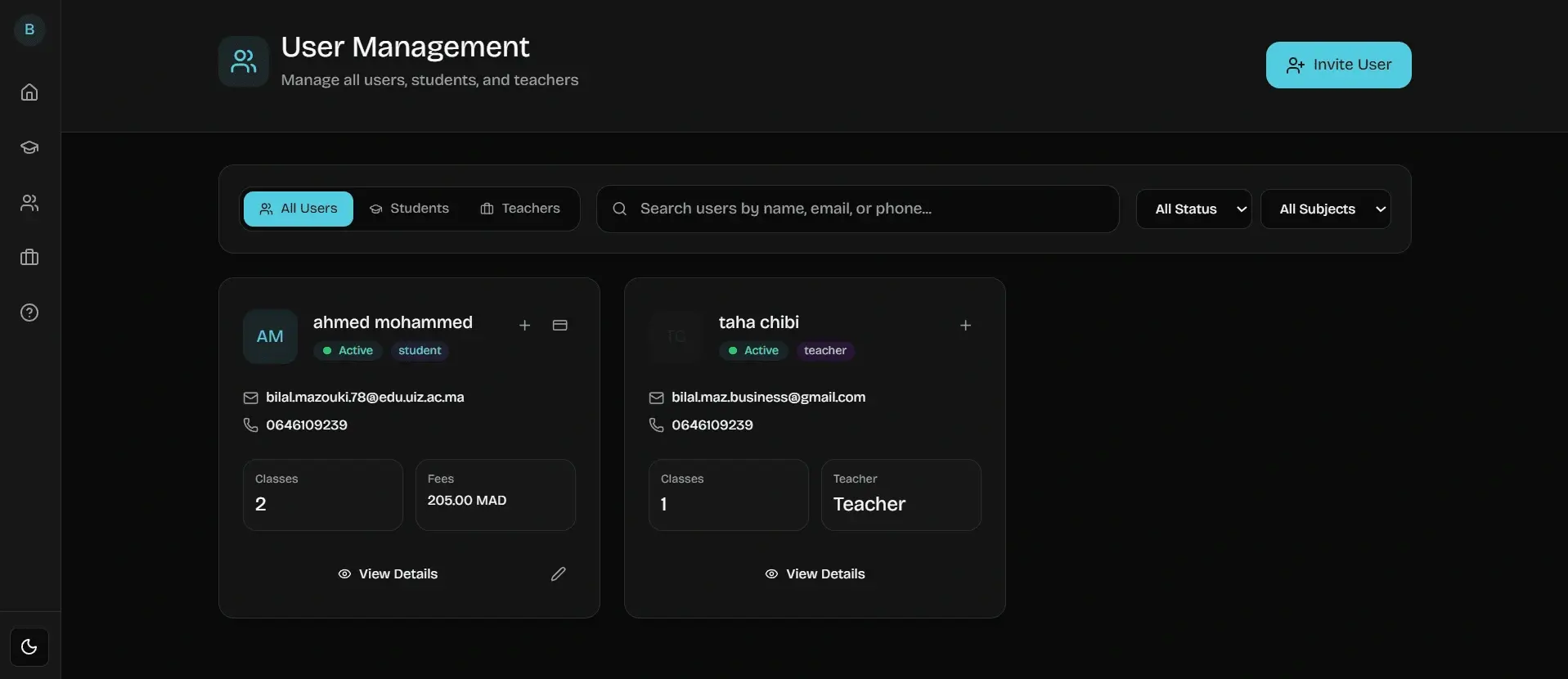1568x679 pixels.
Task: Expand the All Subjects dropdown
Action: [x=1325, y=209]
